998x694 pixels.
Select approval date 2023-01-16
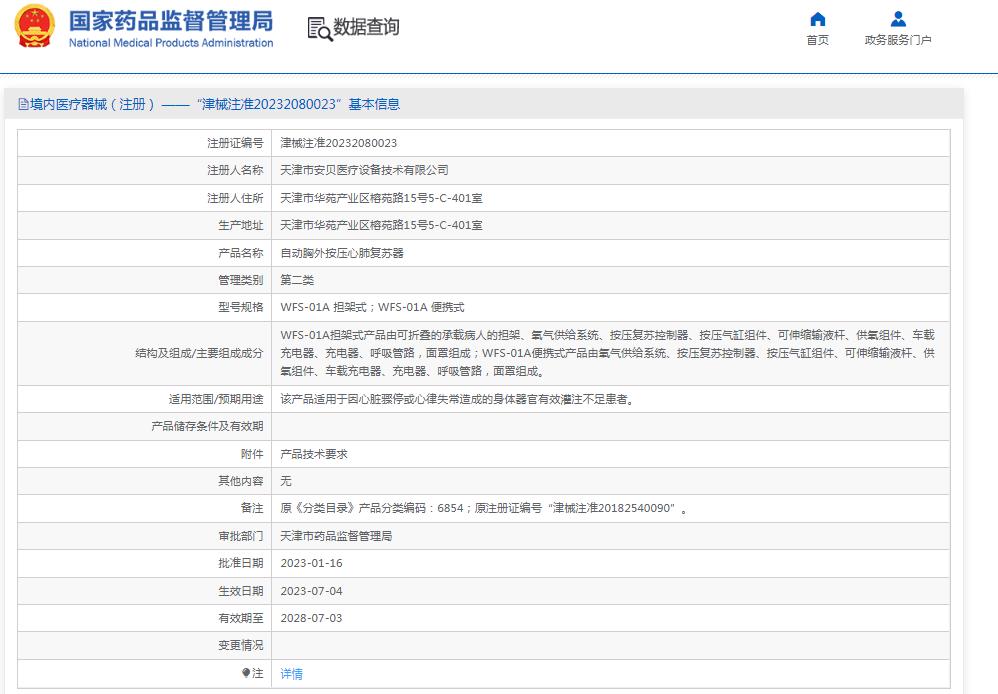click(x=311, y=563)
